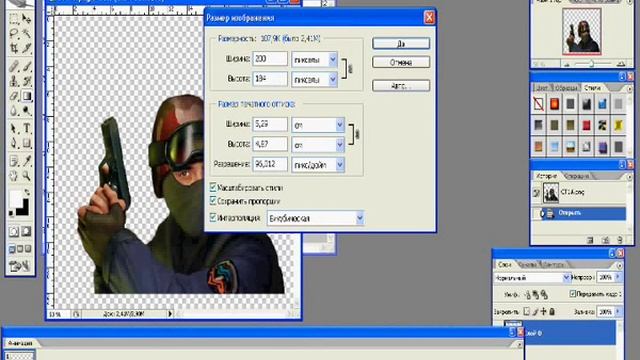
Task: Click Авто... button
Action: 401,86
